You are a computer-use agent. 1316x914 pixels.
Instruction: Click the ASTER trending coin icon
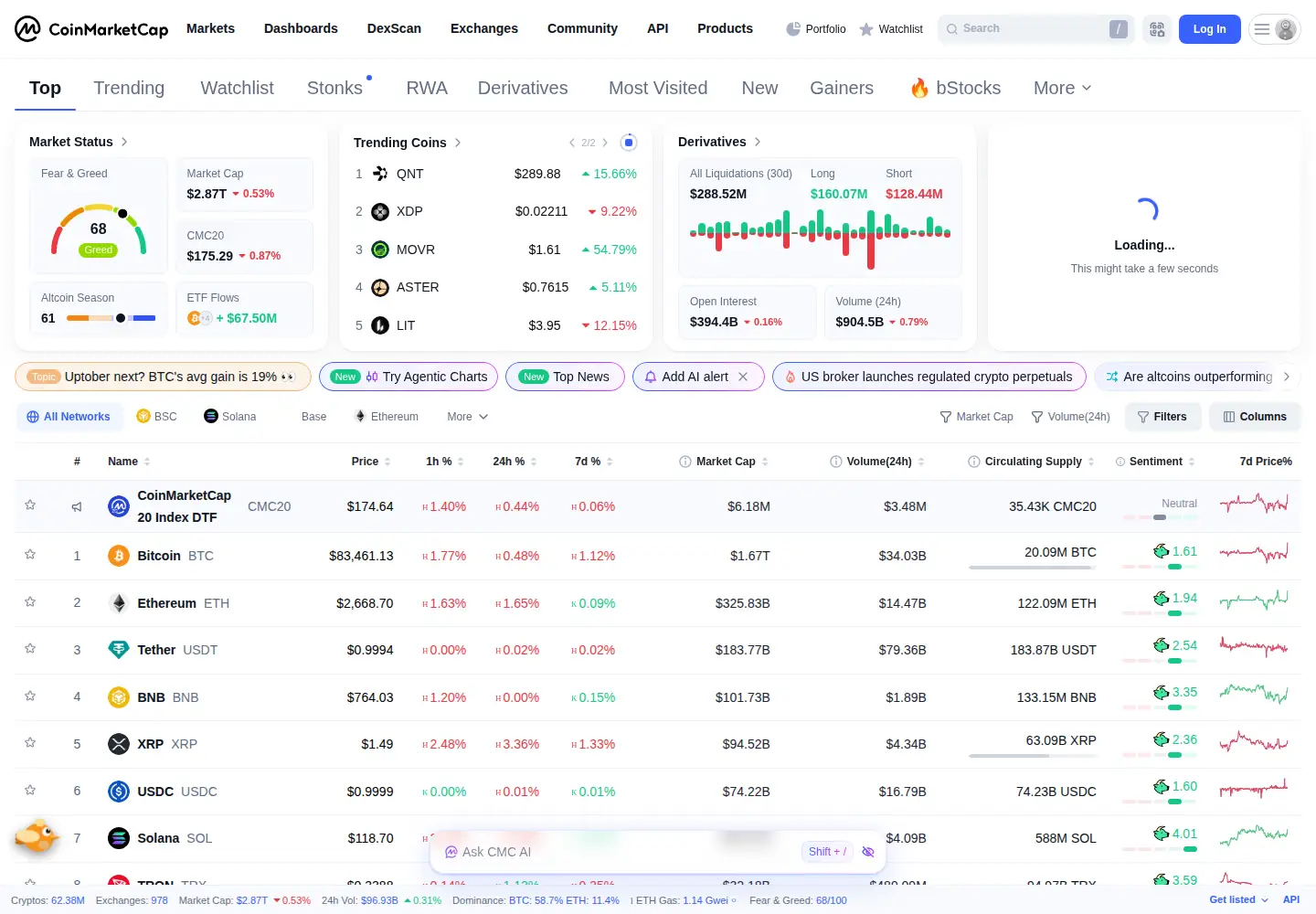(x=380, y=287)
